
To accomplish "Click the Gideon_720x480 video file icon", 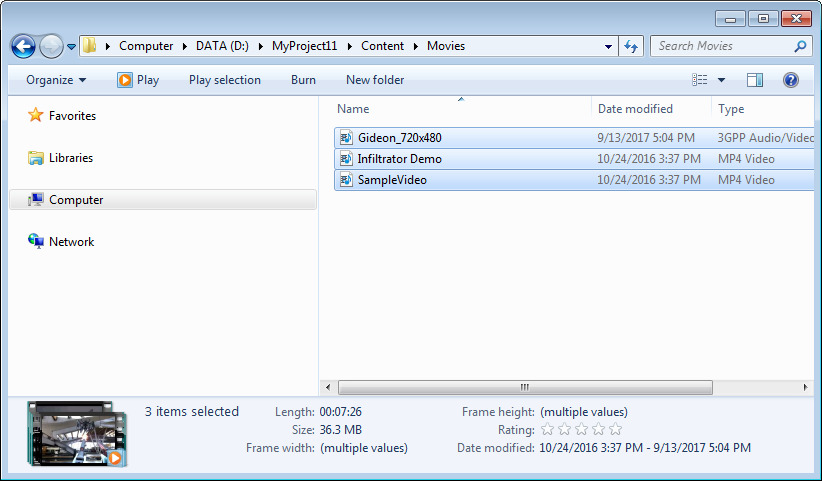I will (346, 138).
